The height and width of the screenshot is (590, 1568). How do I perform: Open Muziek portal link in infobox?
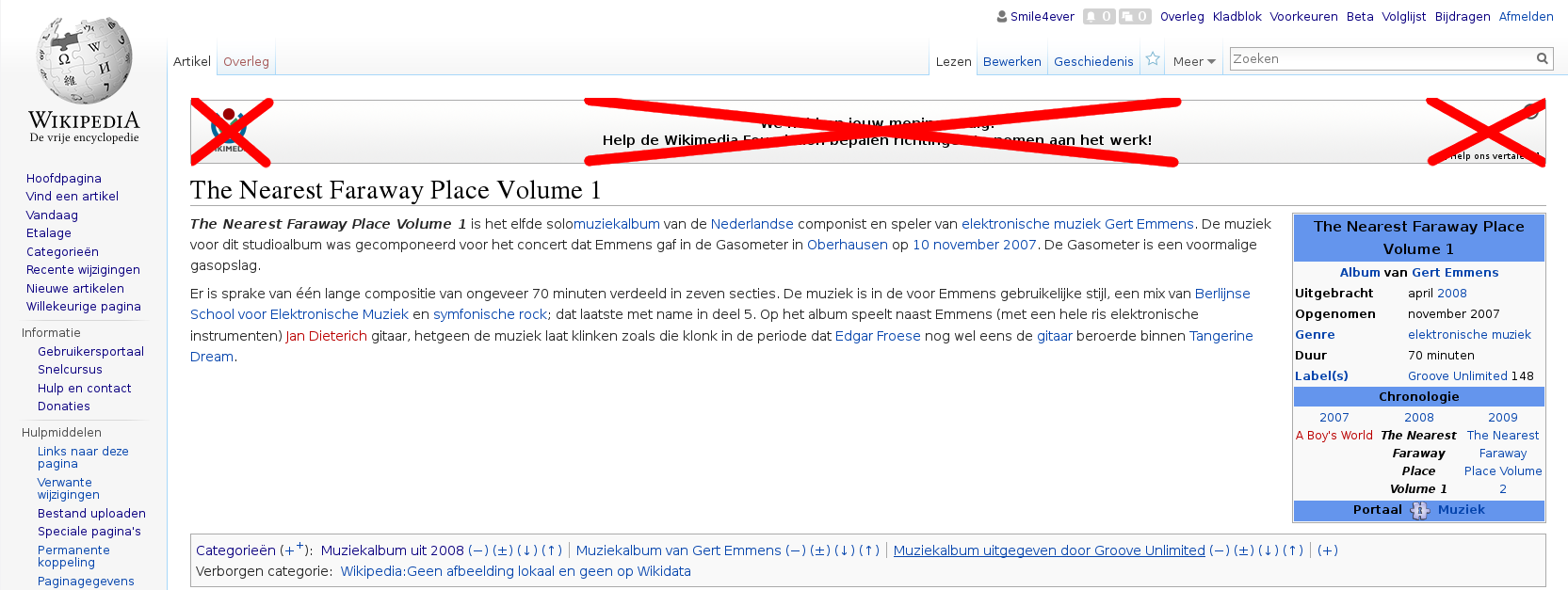tap(1462, 509)
